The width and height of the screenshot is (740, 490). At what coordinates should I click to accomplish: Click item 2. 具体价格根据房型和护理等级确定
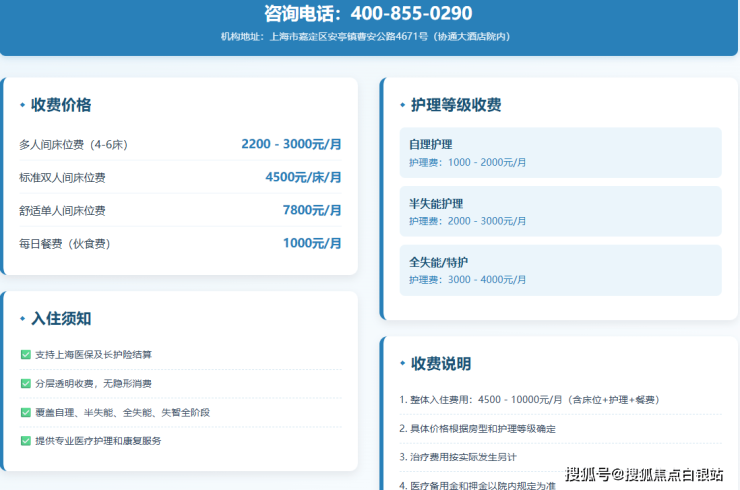[x=478, y=429]
